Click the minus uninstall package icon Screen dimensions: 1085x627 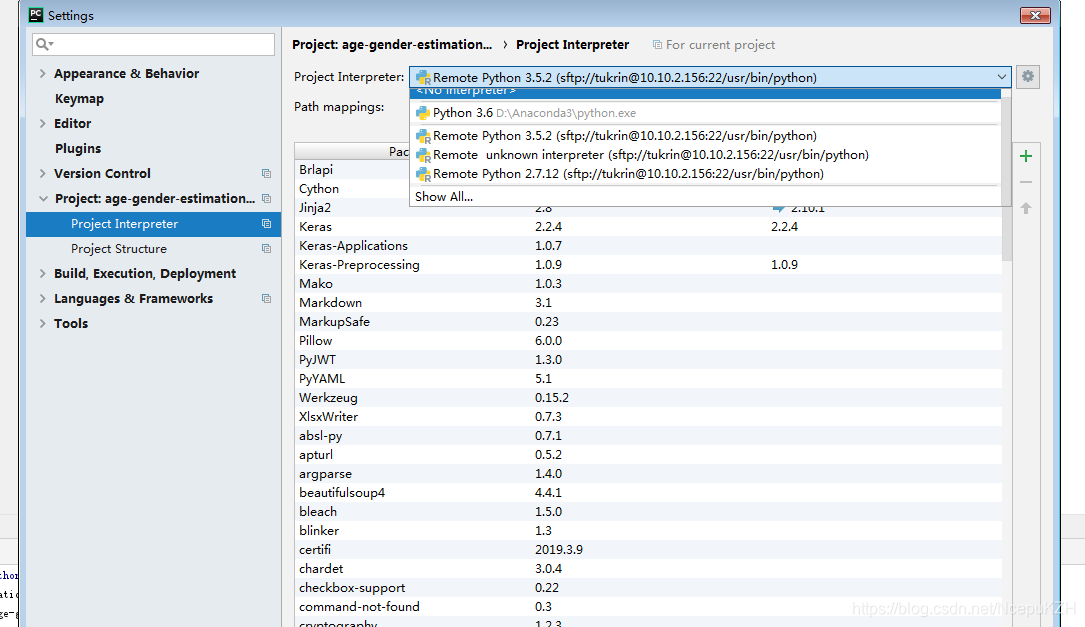pos(1026,183)
